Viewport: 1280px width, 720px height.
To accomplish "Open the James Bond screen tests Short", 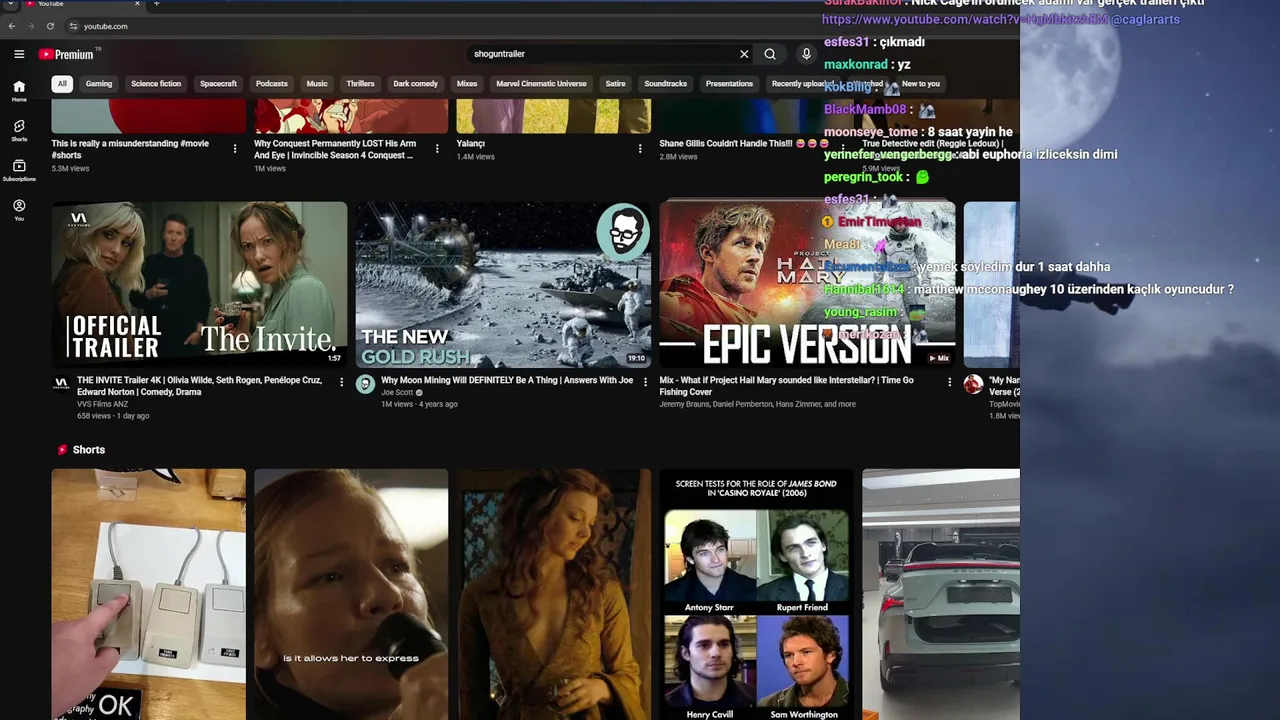I will 756,594.
